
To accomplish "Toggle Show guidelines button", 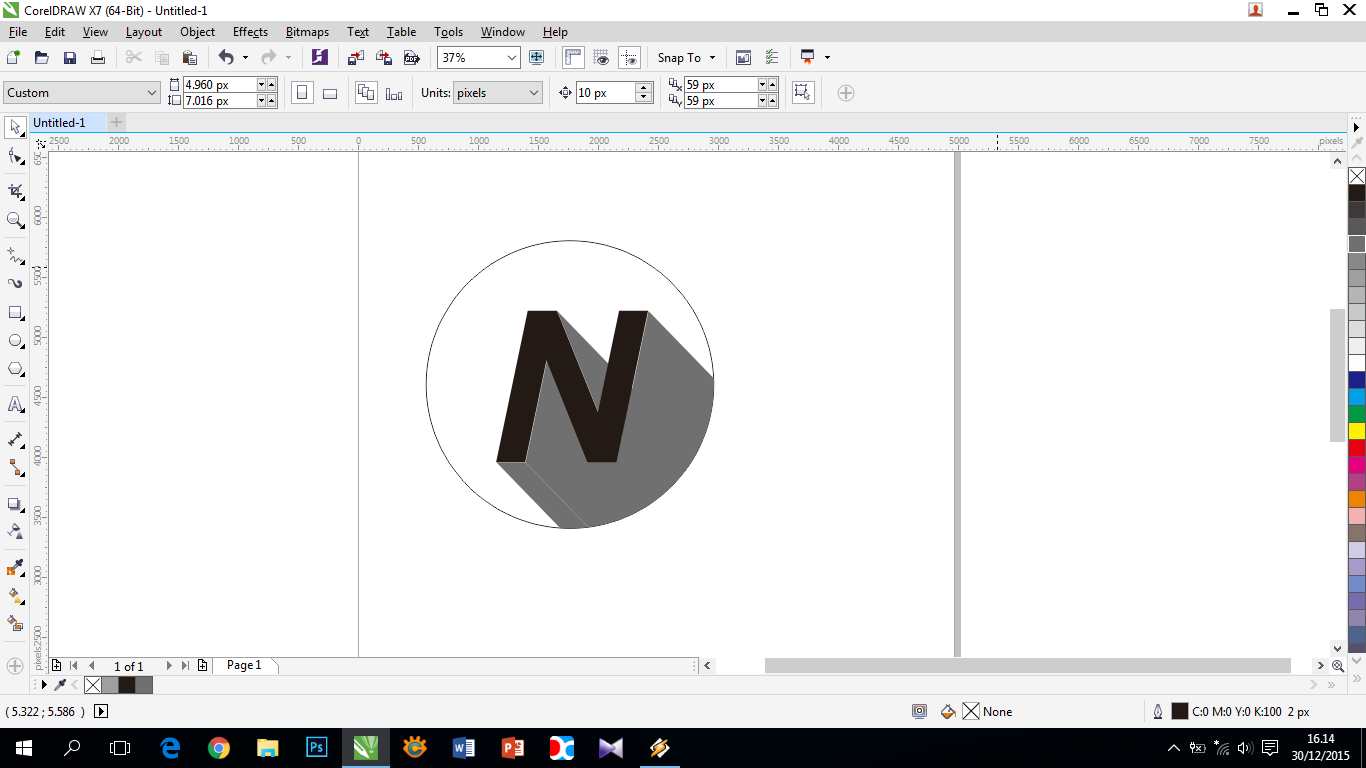I will point(629,58).
